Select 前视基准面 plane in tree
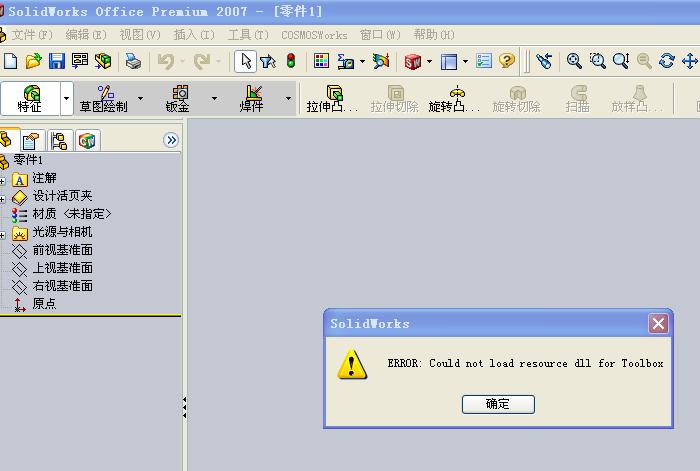 tap(62, 250)
